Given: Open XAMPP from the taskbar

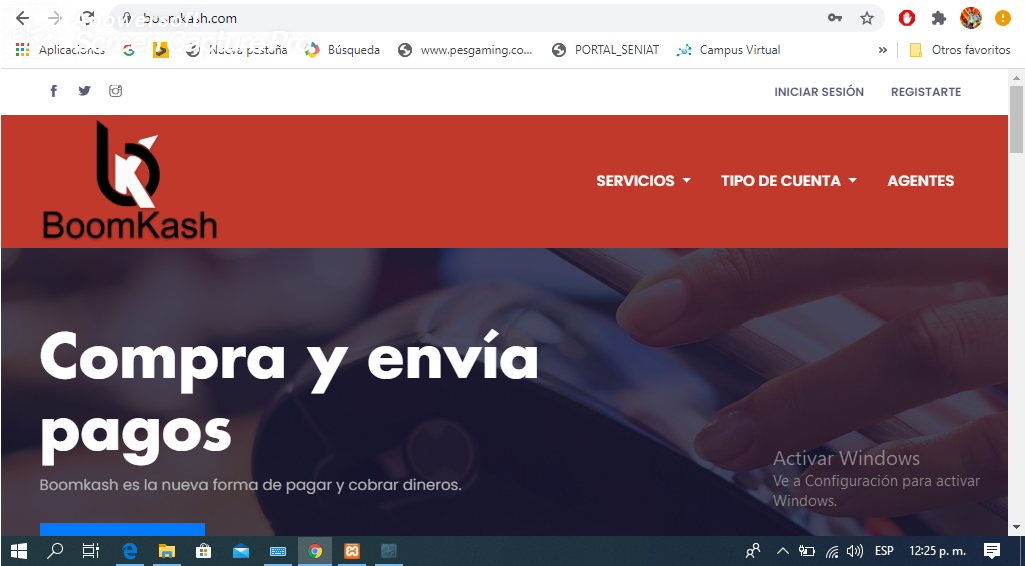Looking at the screenshot, I should click(352, 551).
